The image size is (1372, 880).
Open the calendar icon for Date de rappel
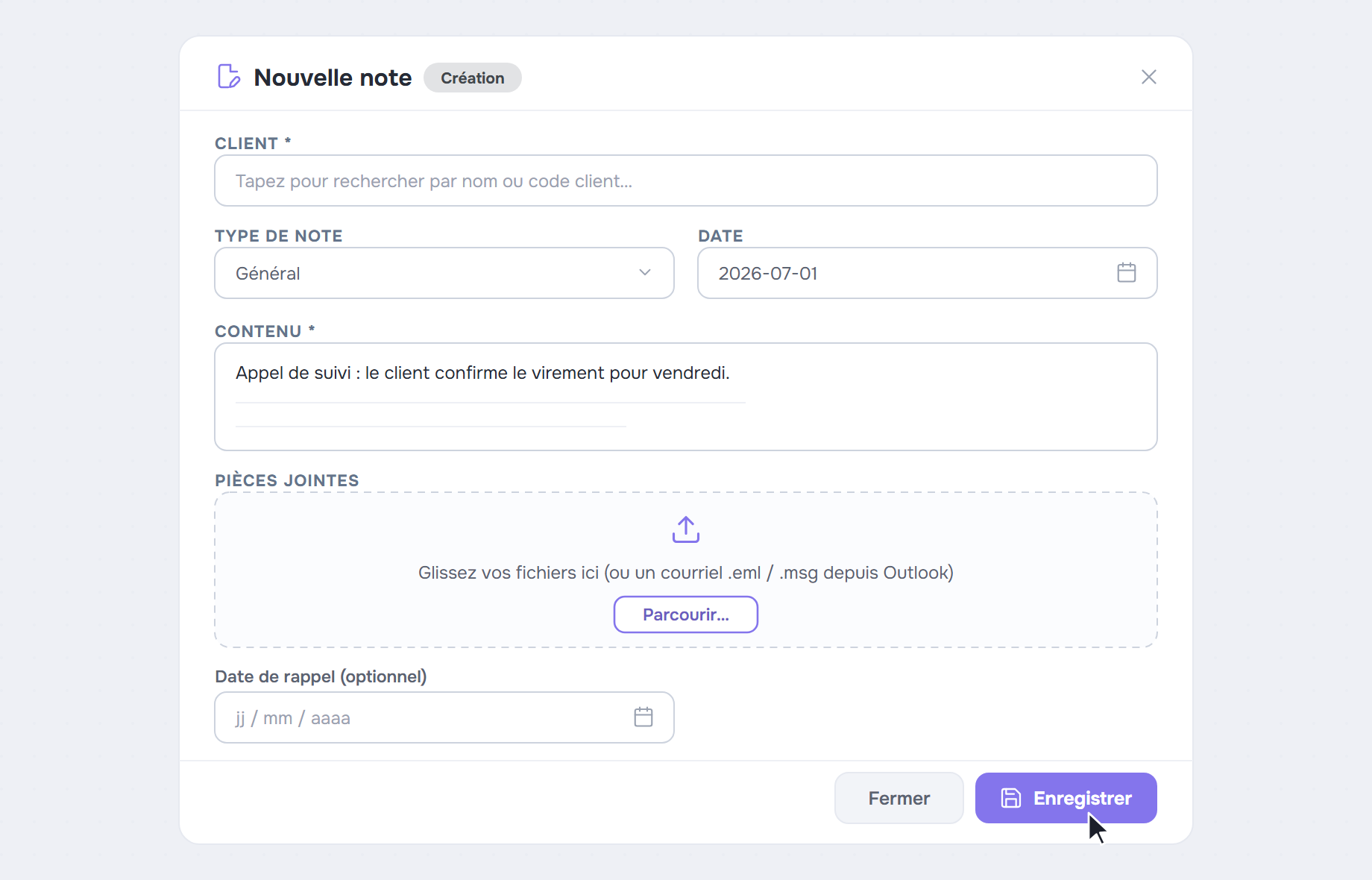coord(643,717)
